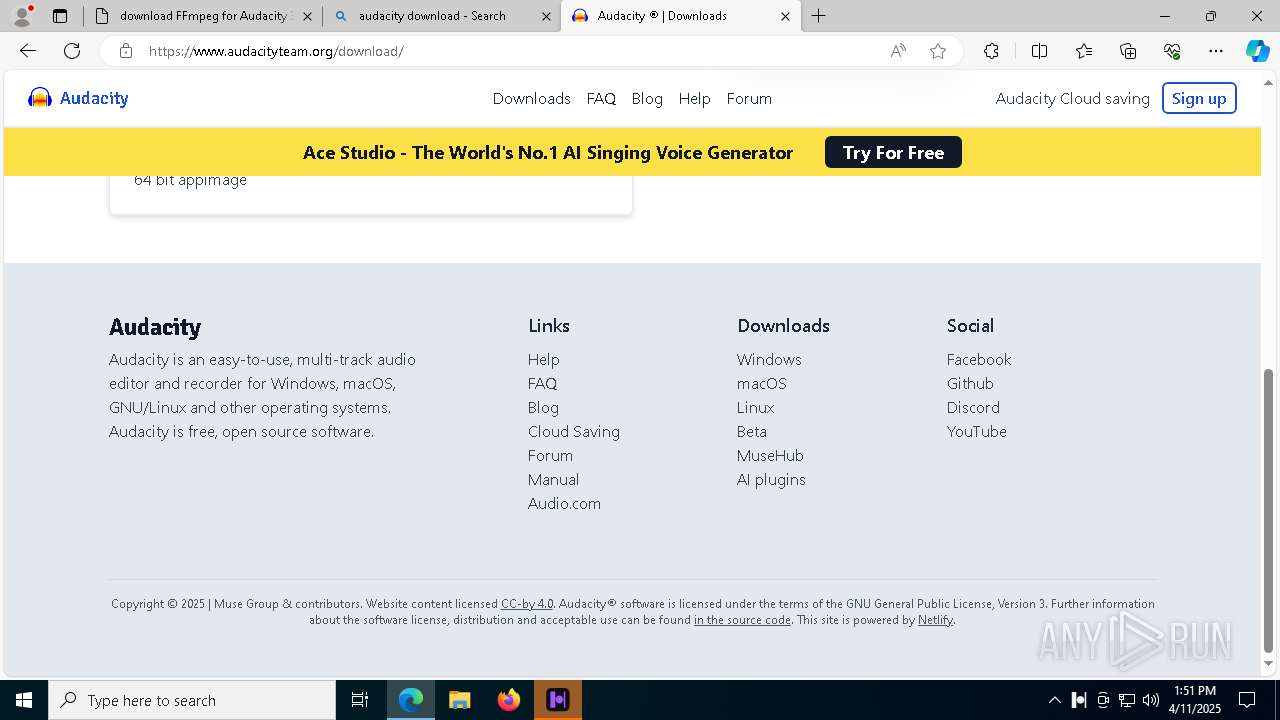
Task: Click the page vertical scrollbar thumb
Action: tap(1269, 510)
